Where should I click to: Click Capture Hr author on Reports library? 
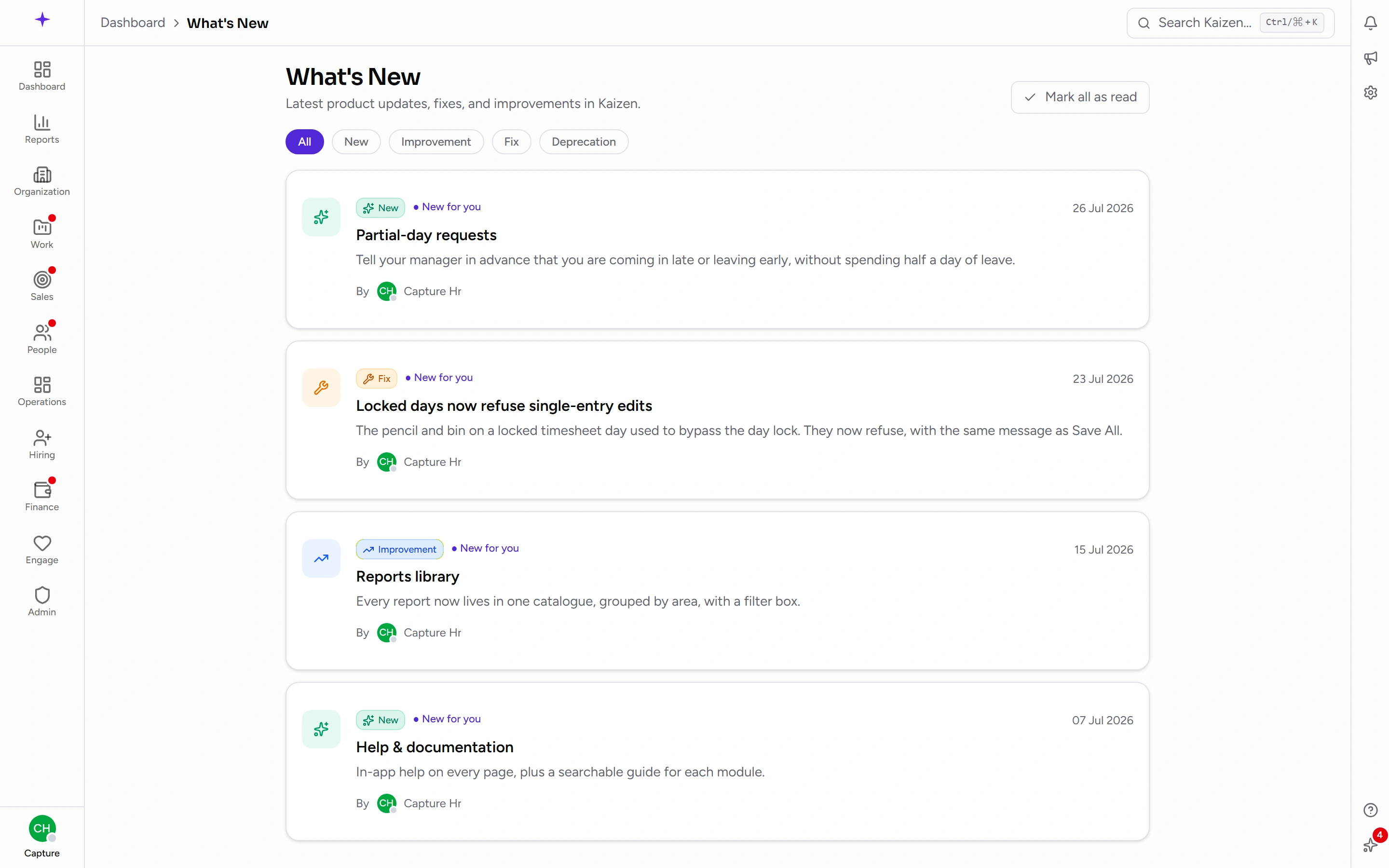click(x=432, y=633)
